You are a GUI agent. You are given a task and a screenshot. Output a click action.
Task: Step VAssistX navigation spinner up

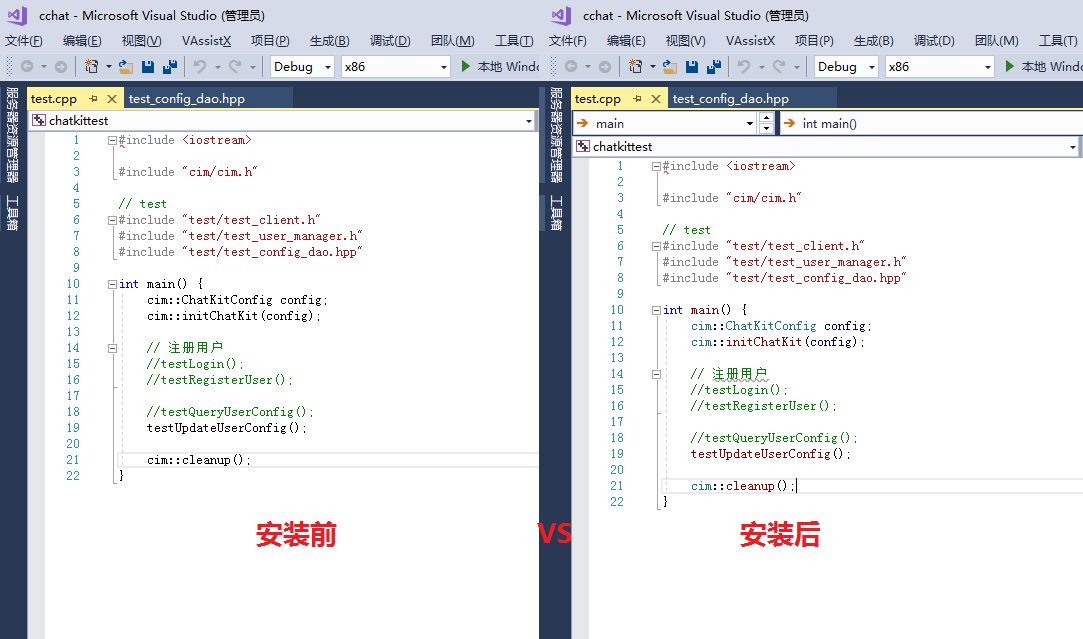[766, 118]
